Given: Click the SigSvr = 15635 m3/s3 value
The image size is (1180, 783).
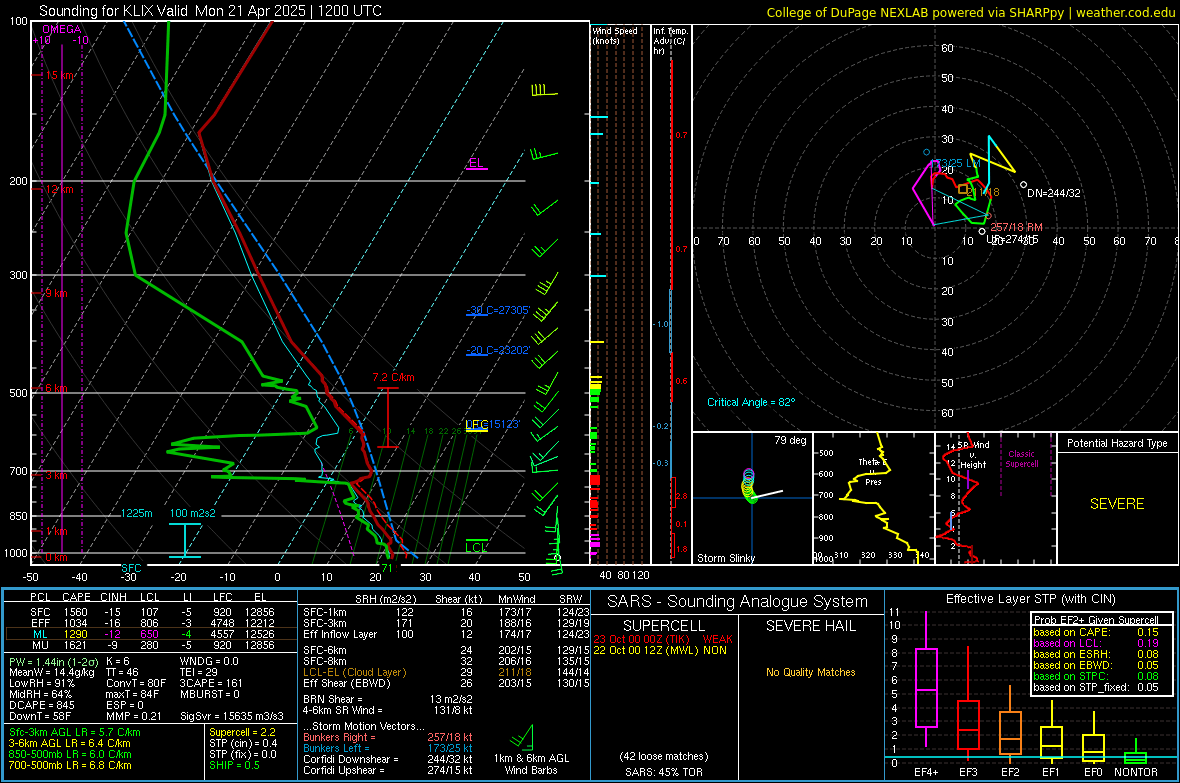Looking at the screenshot, I should (232, 717).
